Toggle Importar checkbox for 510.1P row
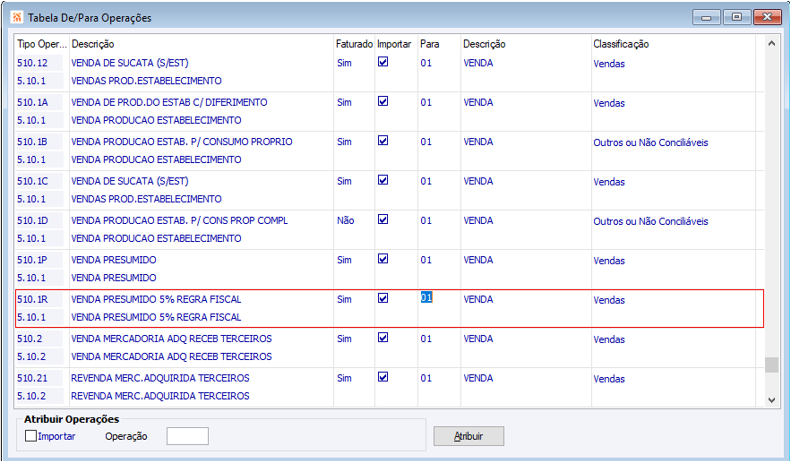 (383, 258)
